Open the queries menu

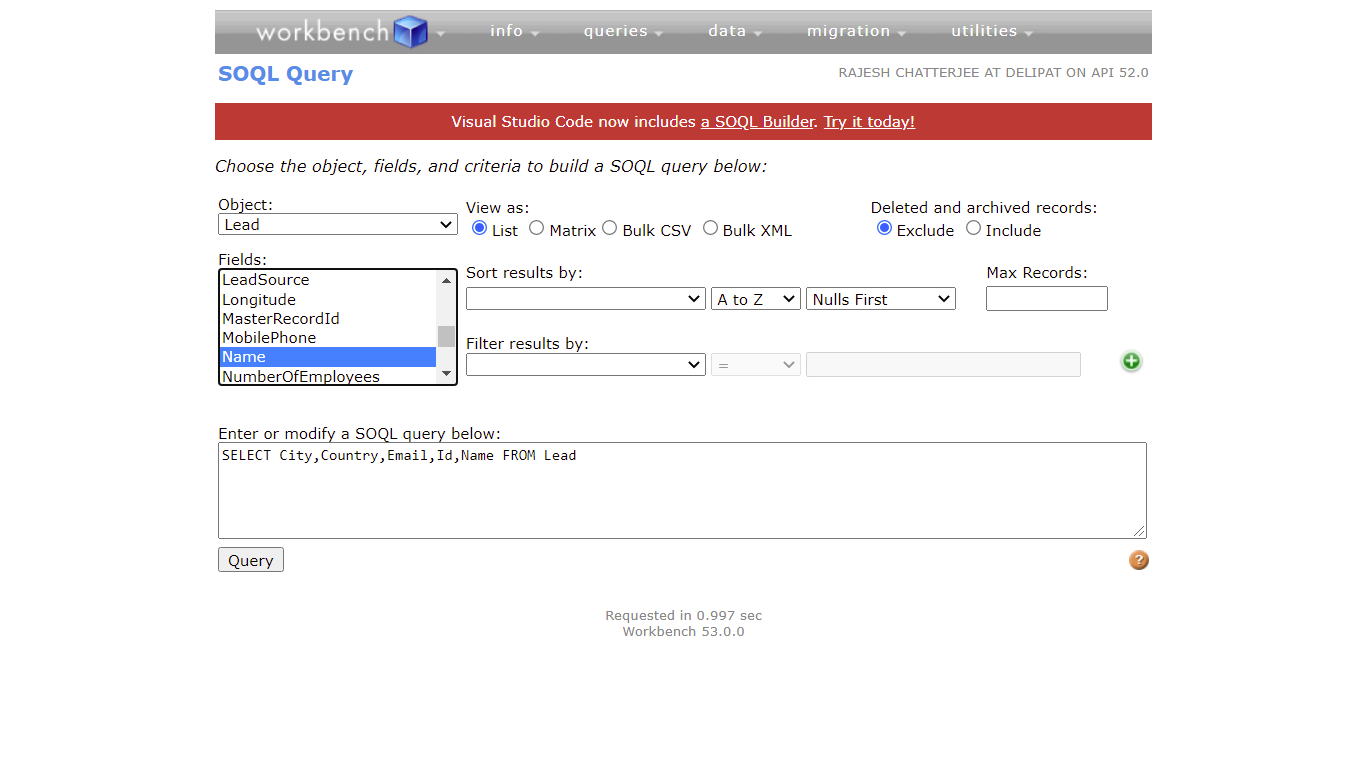pos(623,31)
